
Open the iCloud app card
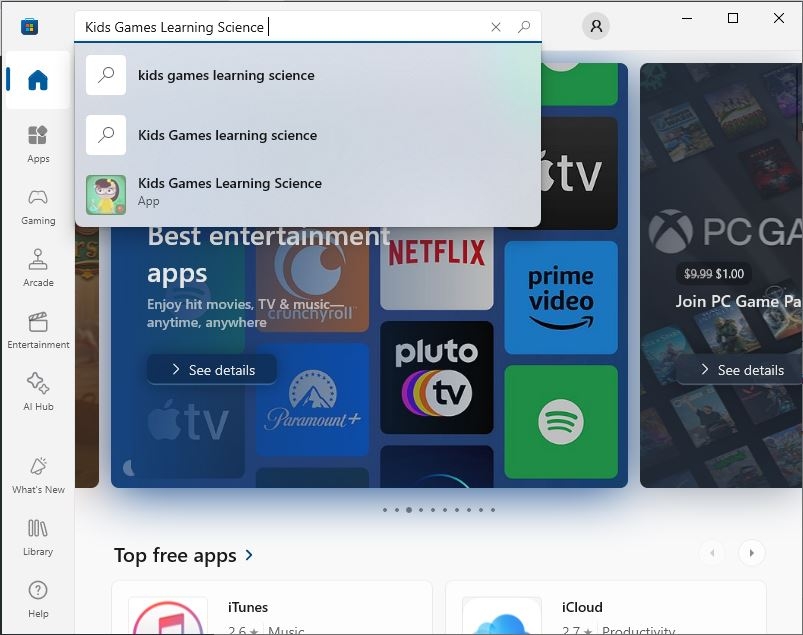coord(606,608)
